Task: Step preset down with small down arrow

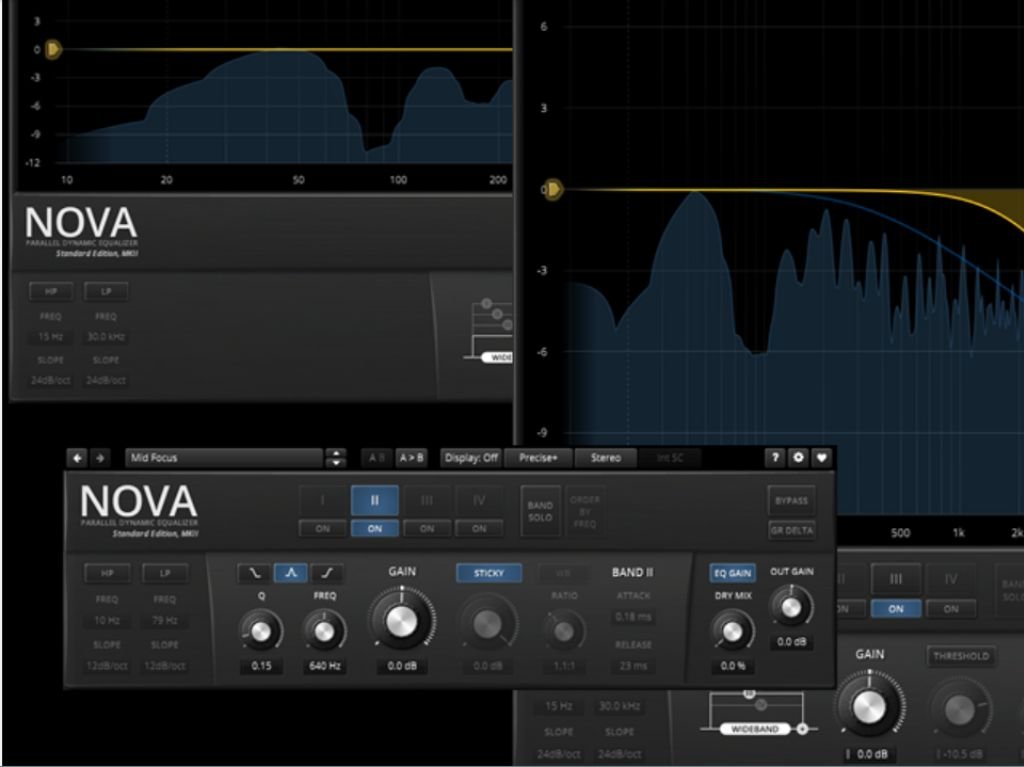Action: click(336, 463)
